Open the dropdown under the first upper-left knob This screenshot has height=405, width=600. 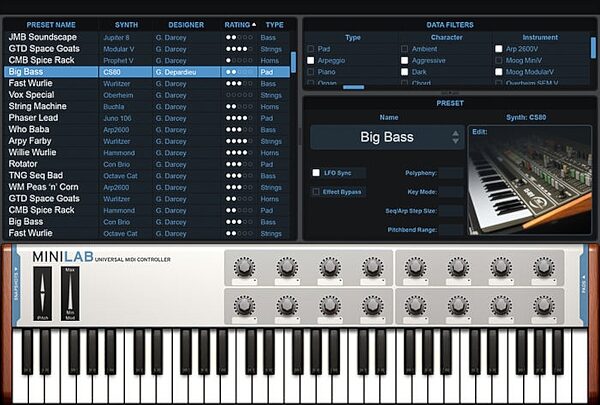coord(244,282)
